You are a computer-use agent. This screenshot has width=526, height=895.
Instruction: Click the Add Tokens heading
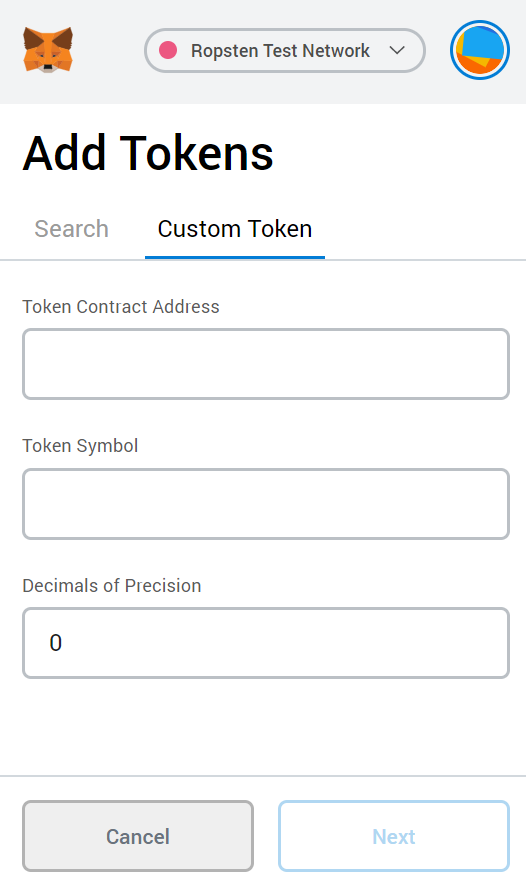[148, 153]
